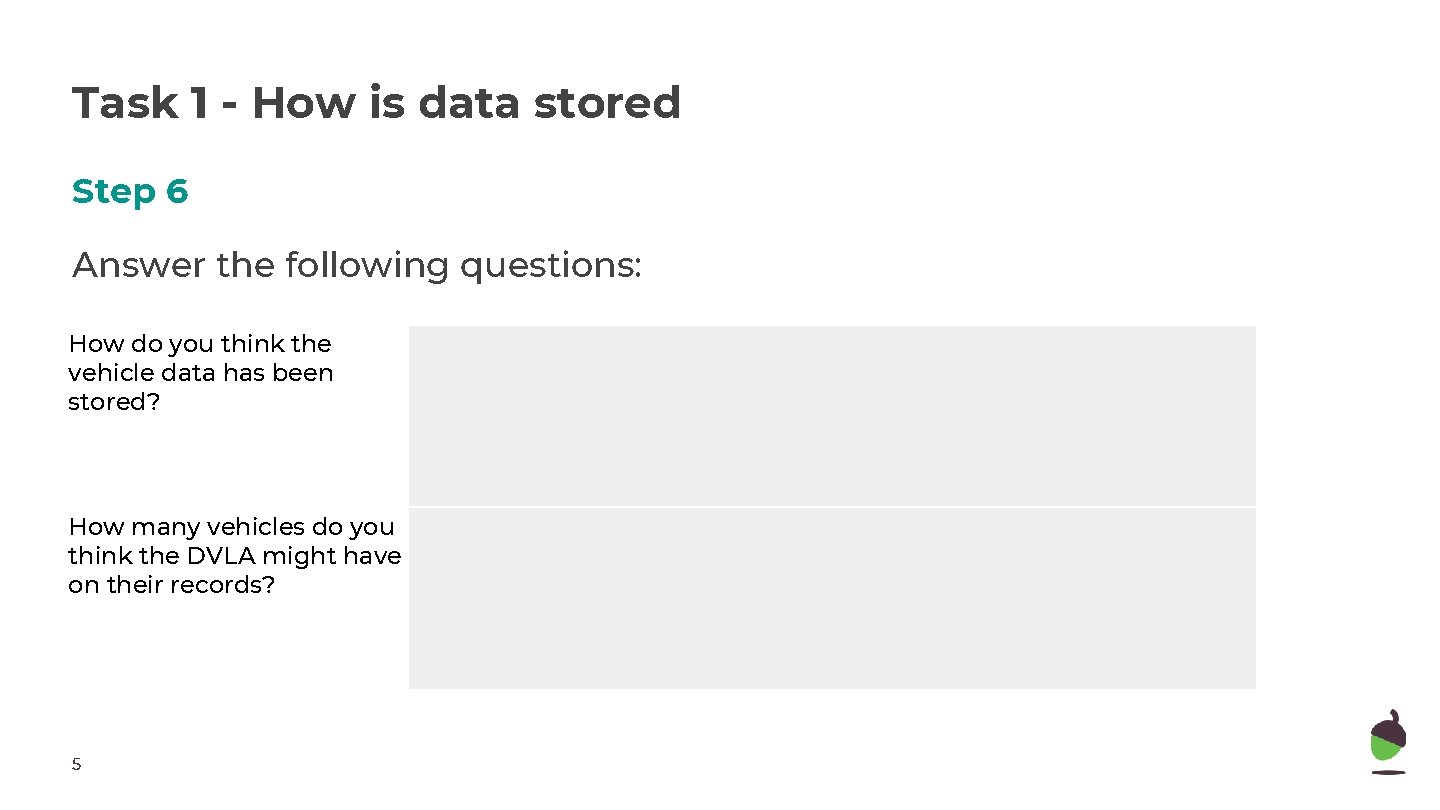Click "Task 1" in the slide title
Viewport: 1440px width, 810px height.
coord(140,103)
